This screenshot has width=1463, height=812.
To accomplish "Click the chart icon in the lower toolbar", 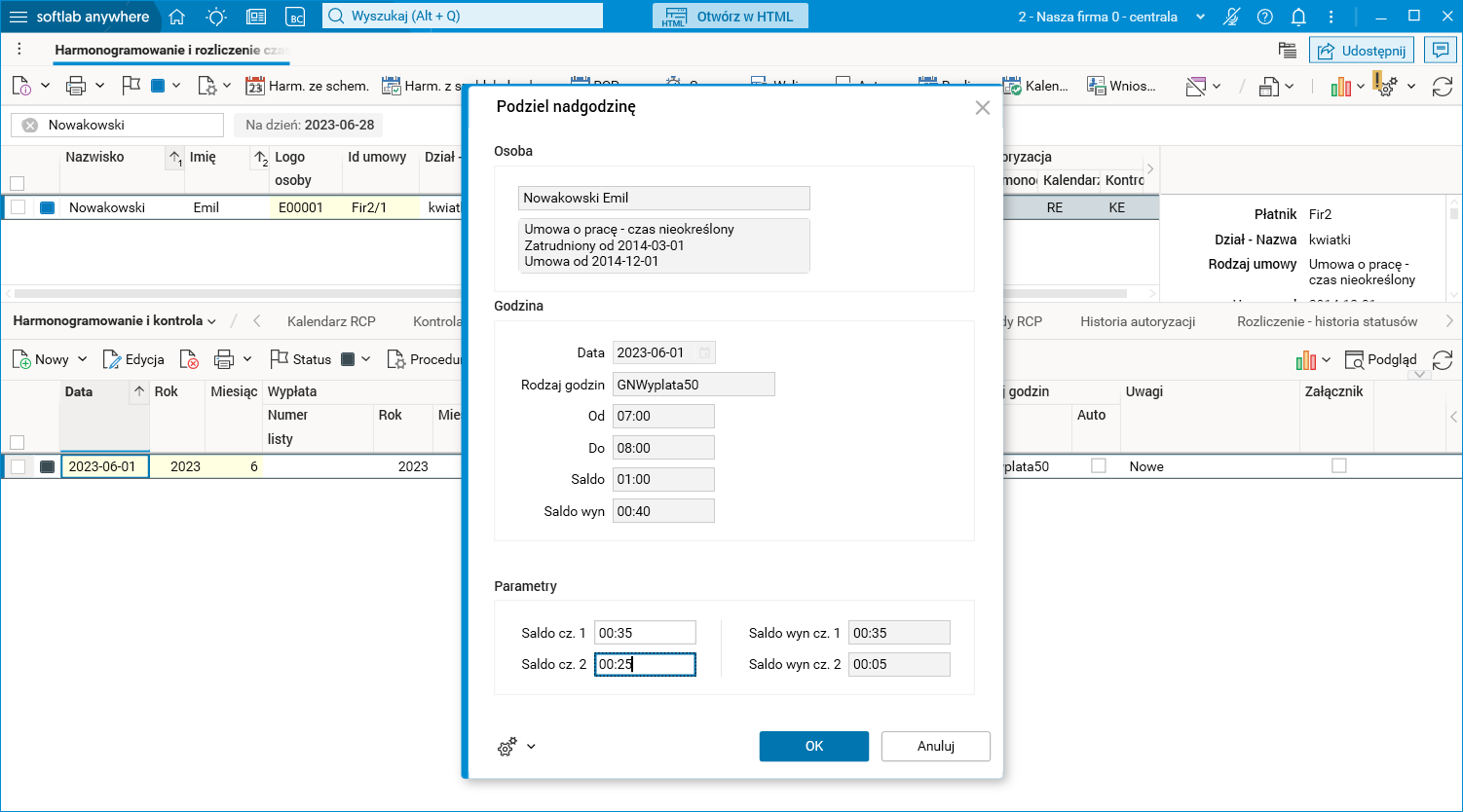I will coord(1306,360).
